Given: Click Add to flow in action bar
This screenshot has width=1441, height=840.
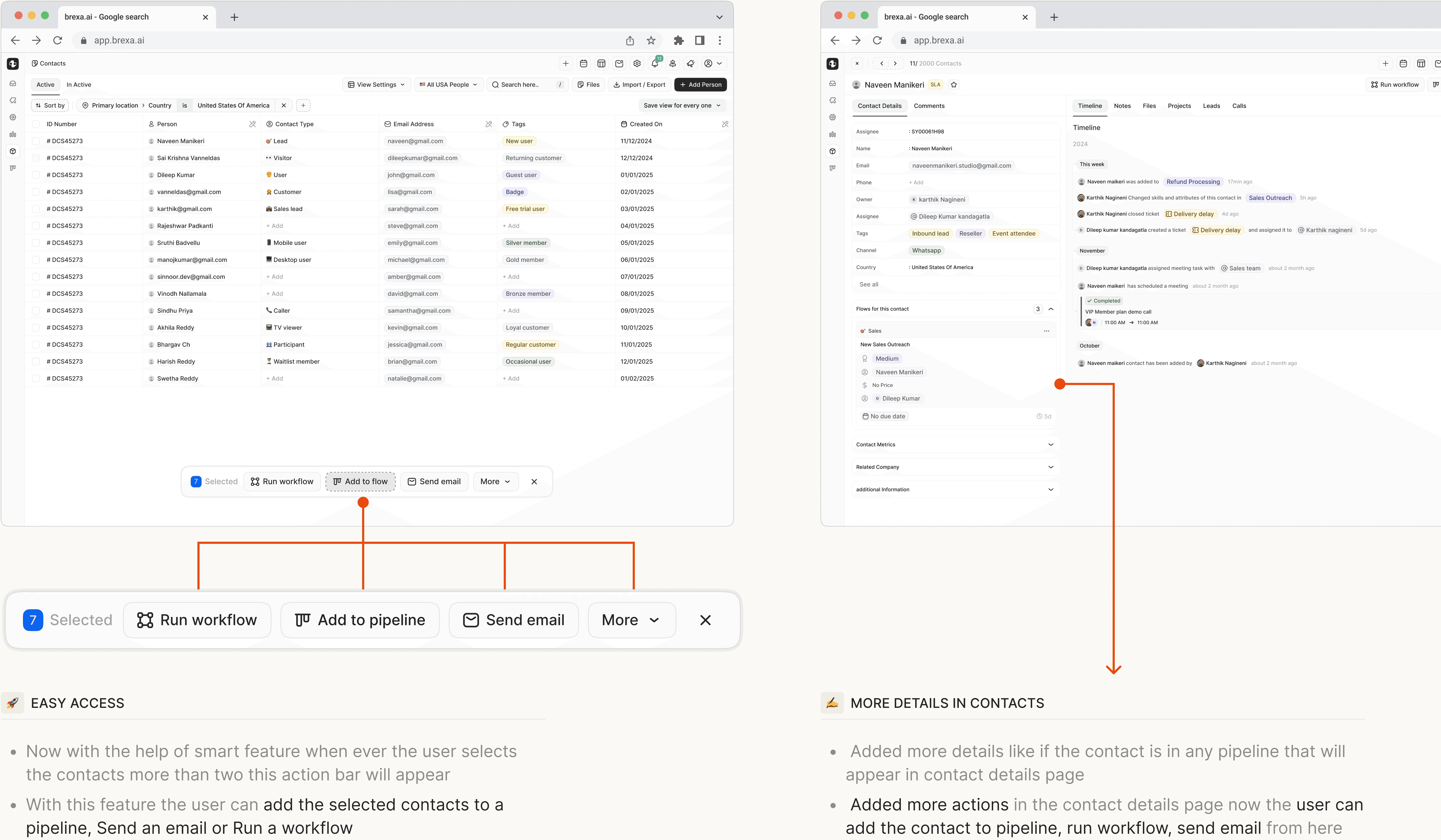Looking at the screenshot, I should pyautogui.click(x=360, y=481).
